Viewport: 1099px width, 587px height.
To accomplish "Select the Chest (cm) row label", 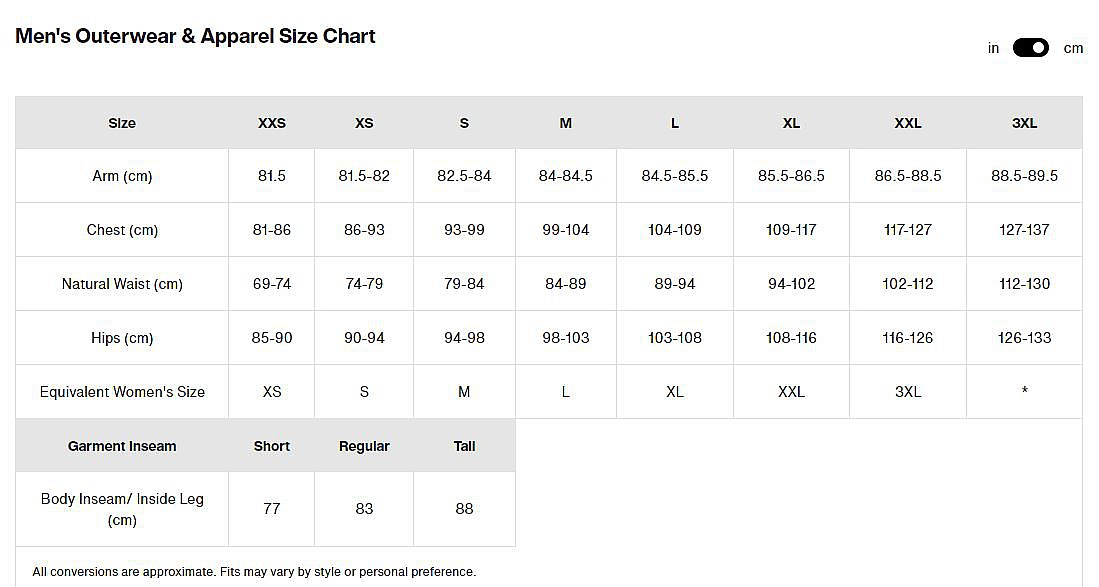I will point(122,230).
